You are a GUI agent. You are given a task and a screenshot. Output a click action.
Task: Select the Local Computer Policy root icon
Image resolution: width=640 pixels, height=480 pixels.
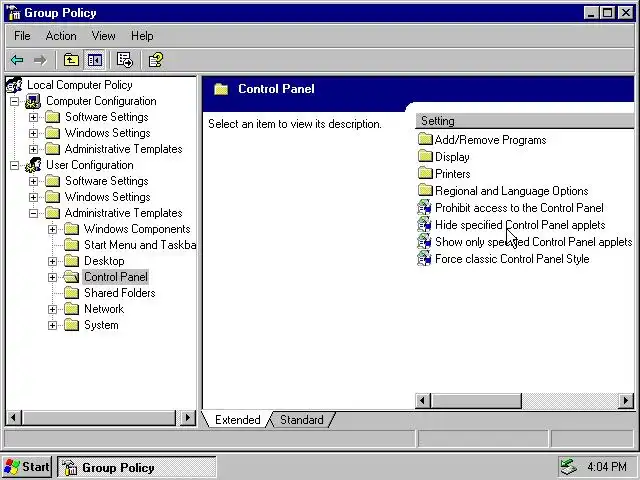click(x=14, y=85)
